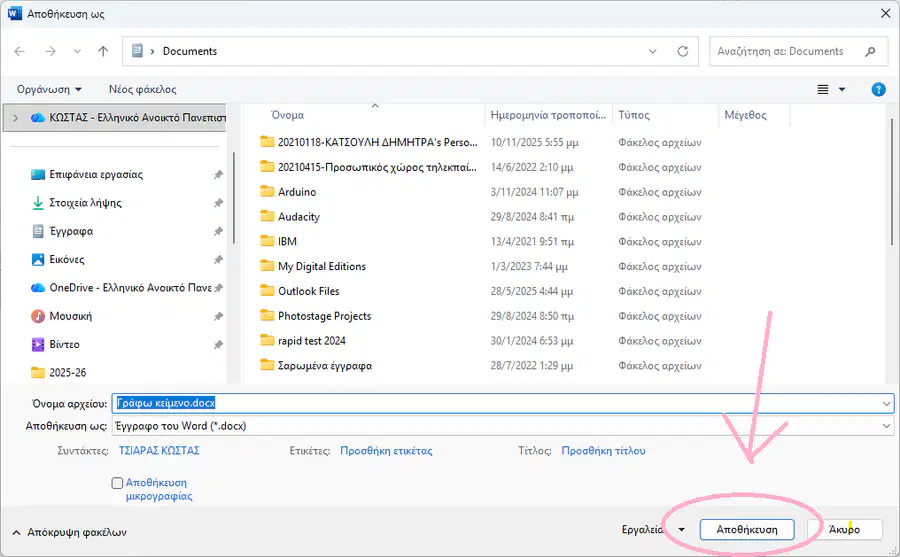The image size is (900, 557).
Task: Create a new folder with Νέος φάκελος
Action: click(142, 89)
